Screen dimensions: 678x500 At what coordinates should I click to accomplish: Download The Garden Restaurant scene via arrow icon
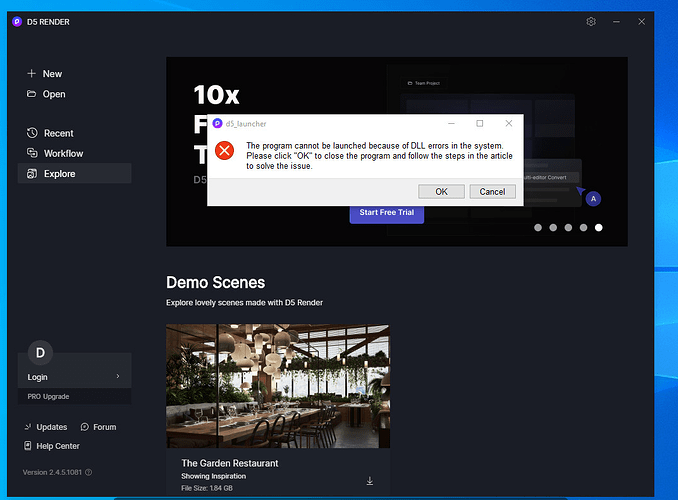370,481
